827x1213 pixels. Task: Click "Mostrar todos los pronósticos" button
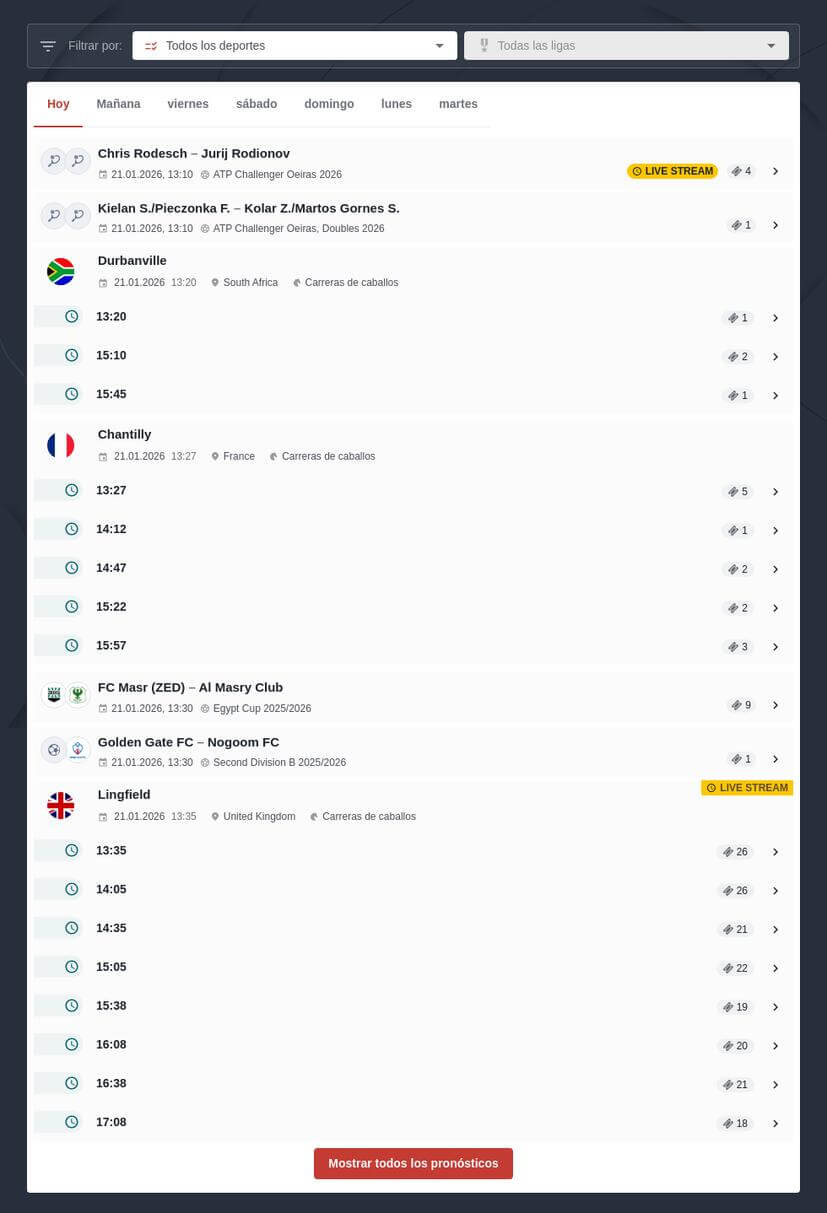[413, 1163]
